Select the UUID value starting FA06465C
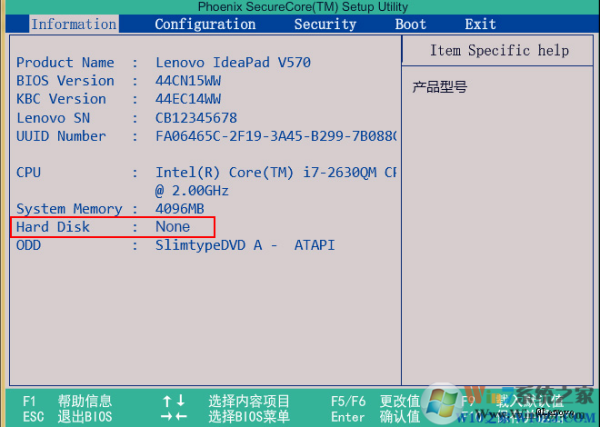 276,136
